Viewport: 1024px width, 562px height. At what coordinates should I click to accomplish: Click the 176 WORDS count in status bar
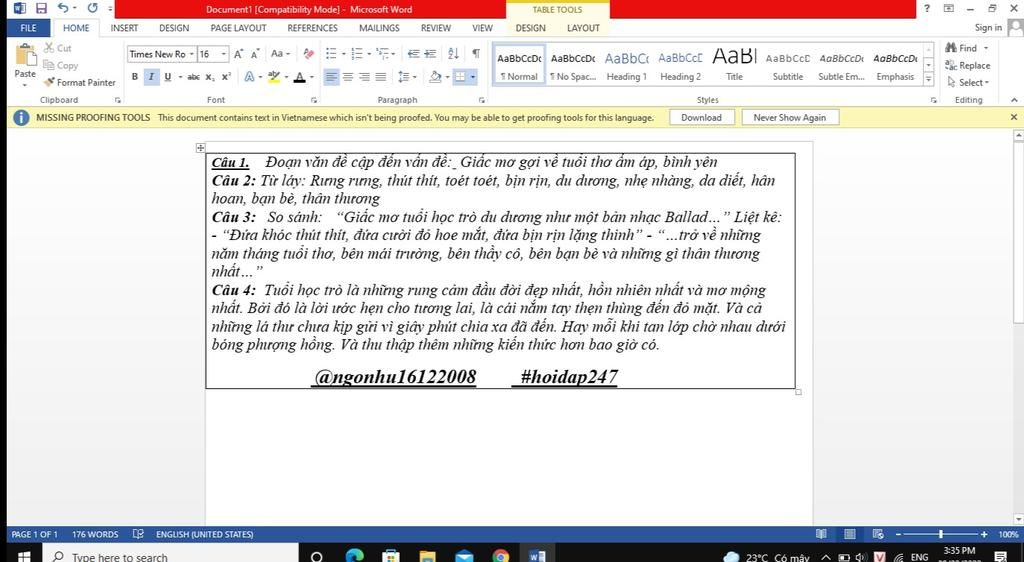95,534
